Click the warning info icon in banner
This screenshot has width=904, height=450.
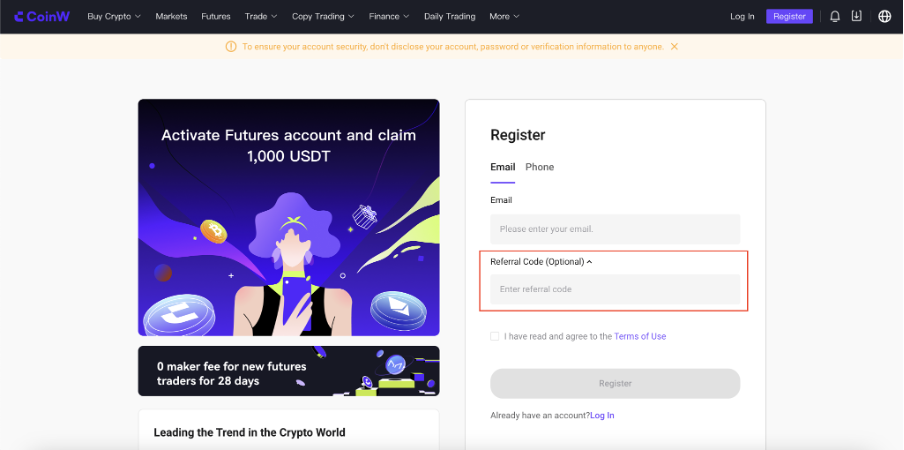pos(231,46)
